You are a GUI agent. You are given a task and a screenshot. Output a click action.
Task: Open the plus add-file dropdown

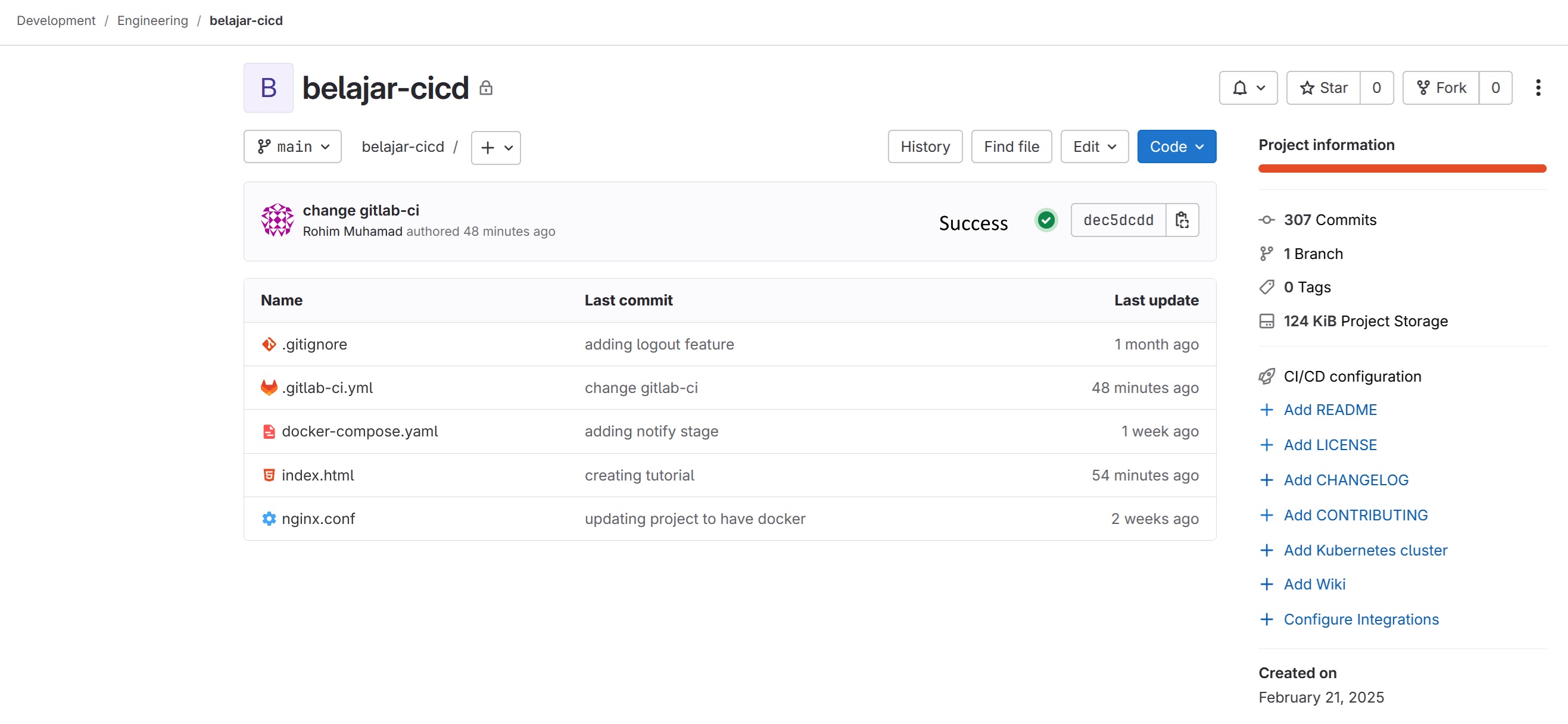click(x=495, y=148)
